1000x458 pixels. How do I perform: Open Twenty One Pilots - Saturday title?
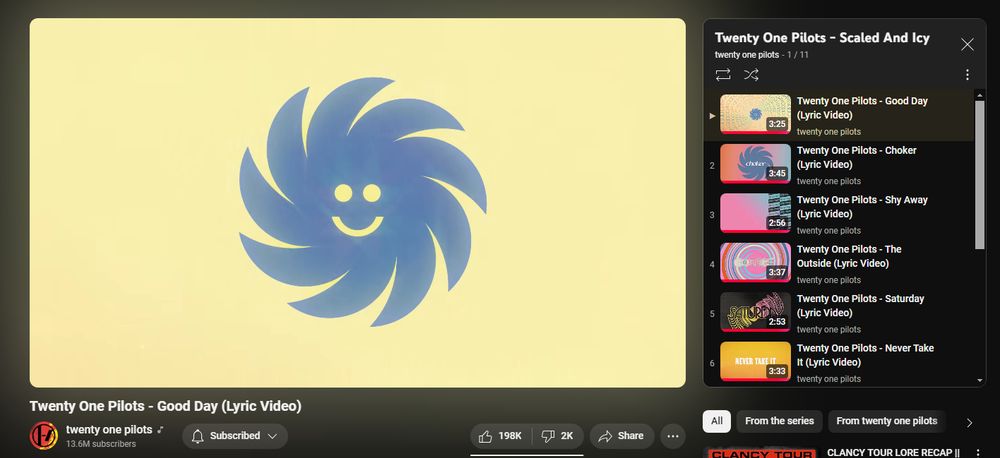point(860,306)
